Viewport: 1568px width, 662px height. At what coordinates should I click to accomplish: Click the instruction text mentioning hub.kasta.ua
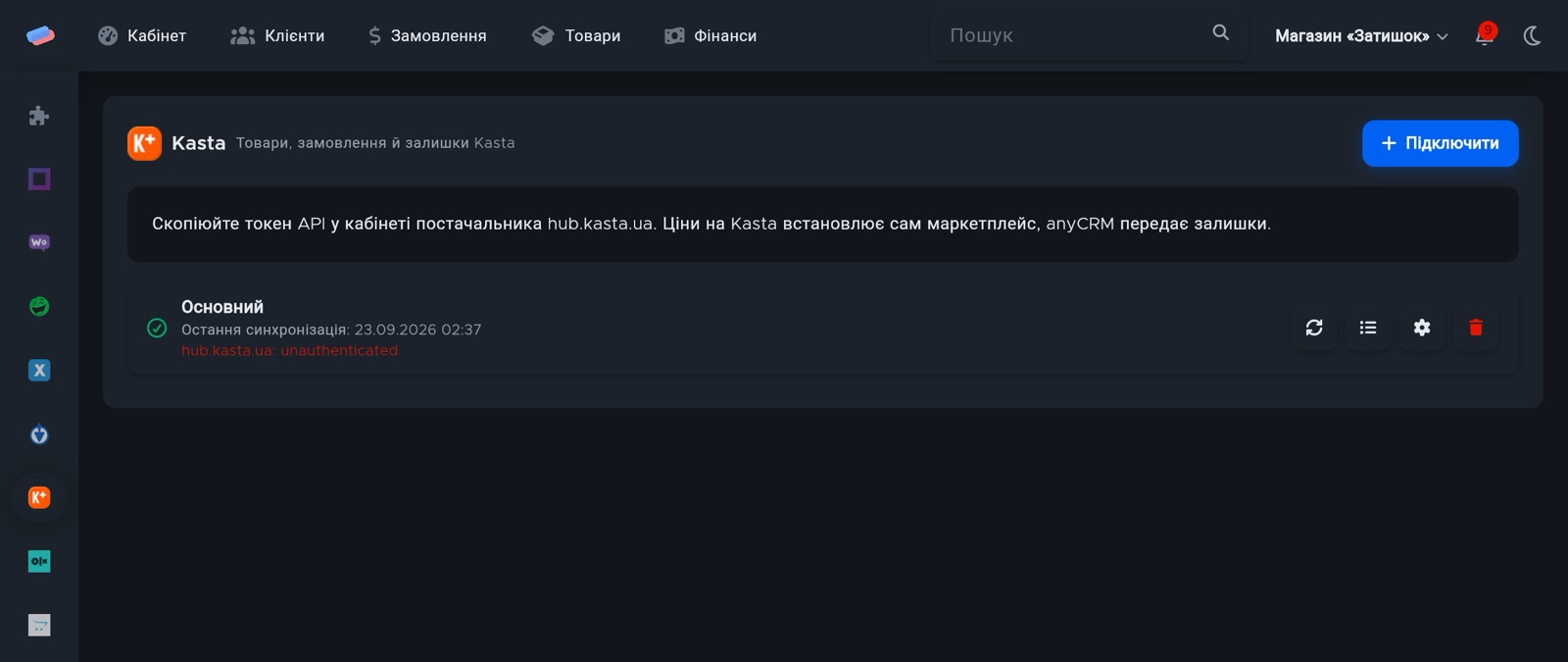point(711,224)
